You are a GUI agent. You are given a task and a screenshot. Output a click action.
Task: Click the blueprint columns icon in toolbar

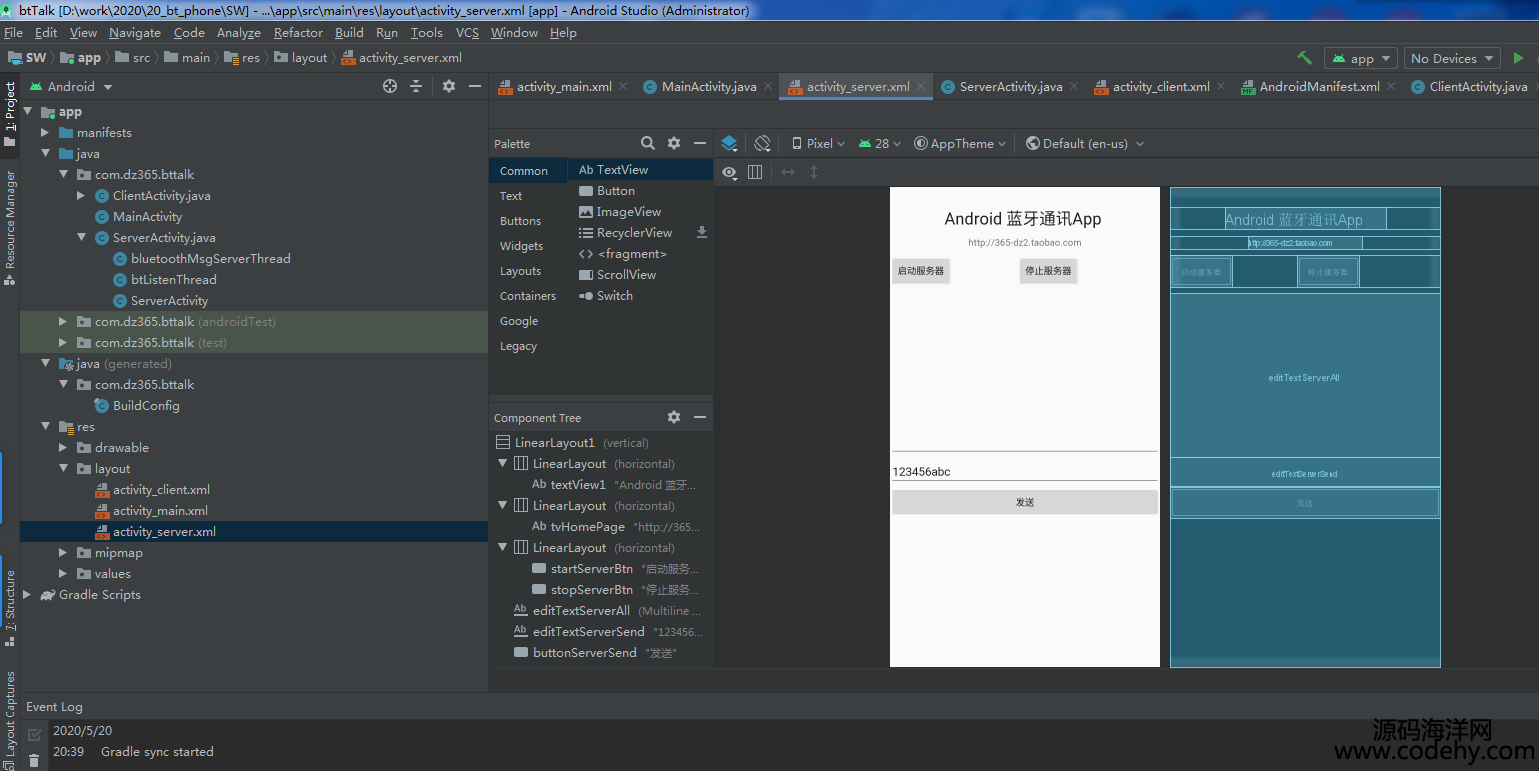coord(755,172)
